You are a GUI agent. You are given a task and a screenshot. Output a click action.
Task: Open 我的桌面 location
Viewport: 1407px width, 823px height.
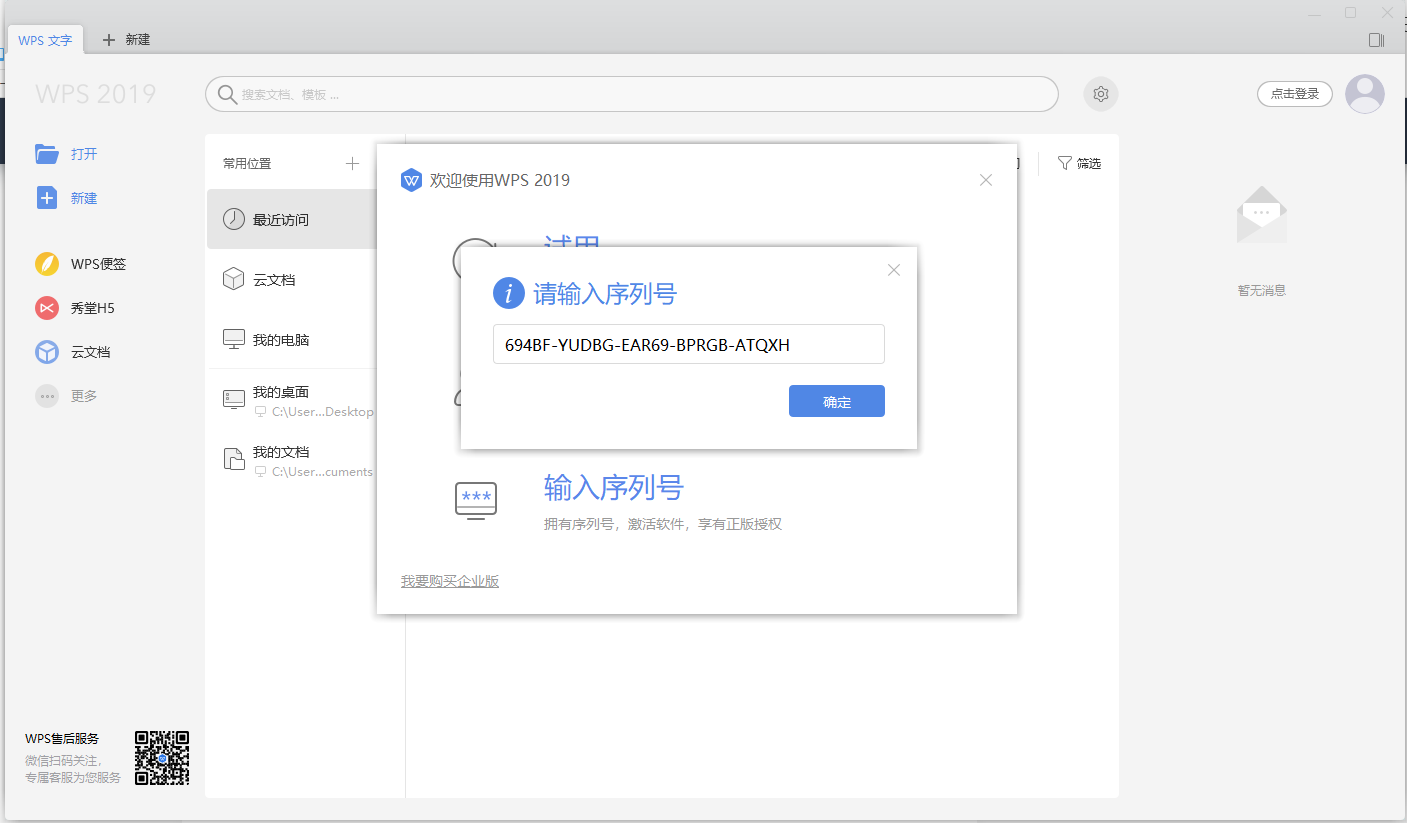click(x=292, y=401)
